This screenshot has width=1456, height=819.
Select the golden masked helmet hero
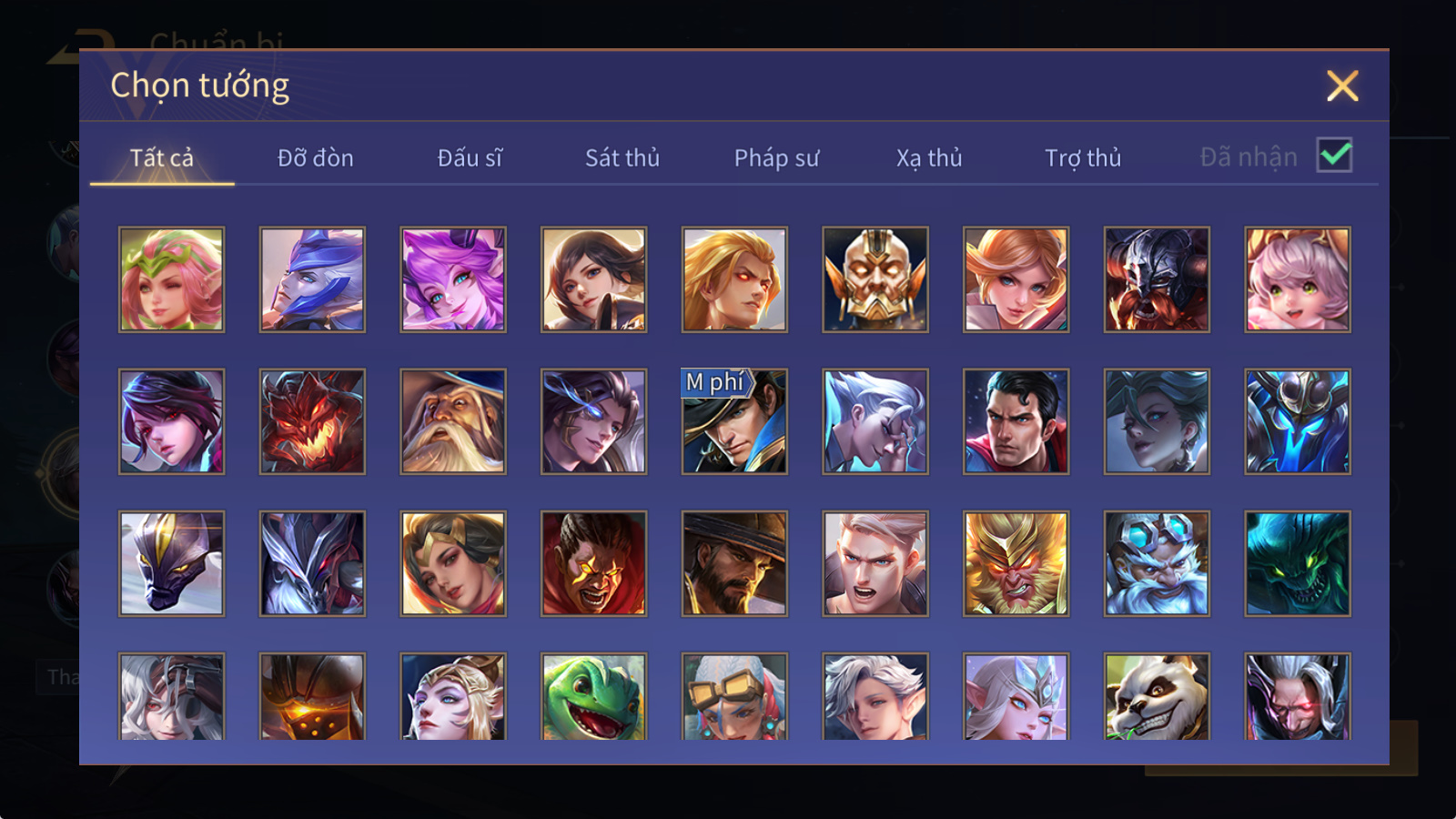(875, 279)
